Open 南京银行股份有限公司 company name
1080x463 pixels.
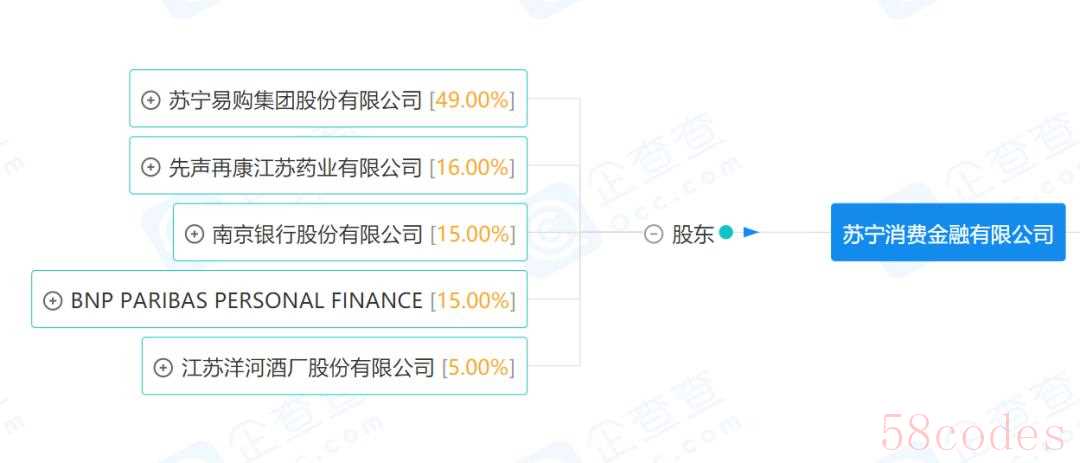tap(318, 234)
